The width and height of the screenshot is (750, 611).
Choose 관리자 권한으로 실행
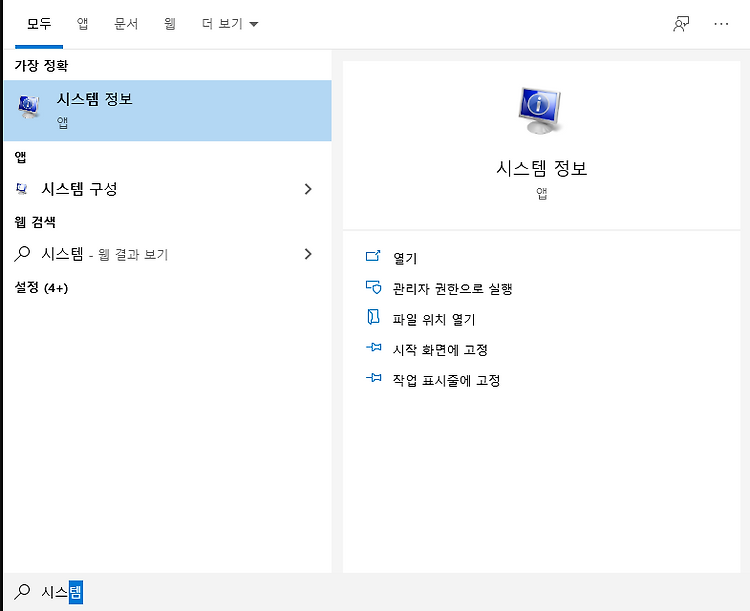tap(452, 289)
